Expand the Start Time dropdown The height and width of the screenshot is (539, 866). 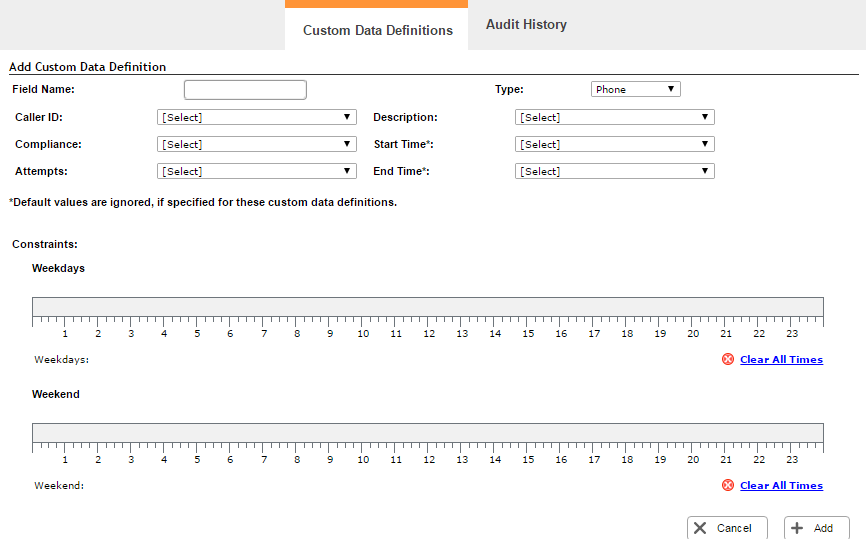tap(614, 144)
